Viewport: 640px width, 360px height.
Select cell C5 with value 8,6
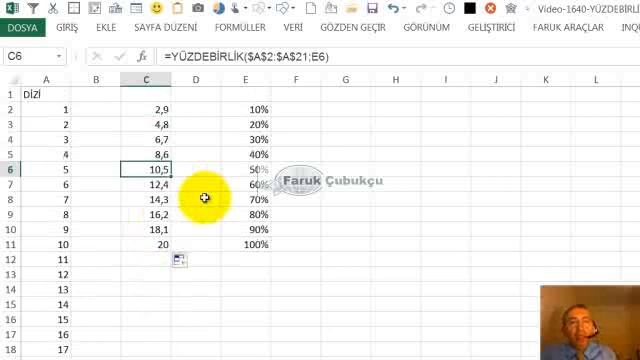tap(146, 154)
